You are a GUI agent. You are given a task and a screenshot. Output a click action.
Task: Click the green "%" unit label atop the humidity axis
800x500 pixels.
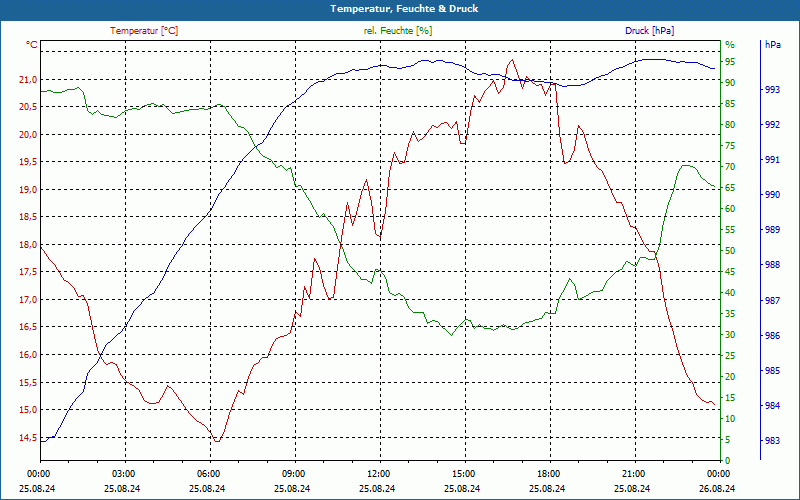730,45
